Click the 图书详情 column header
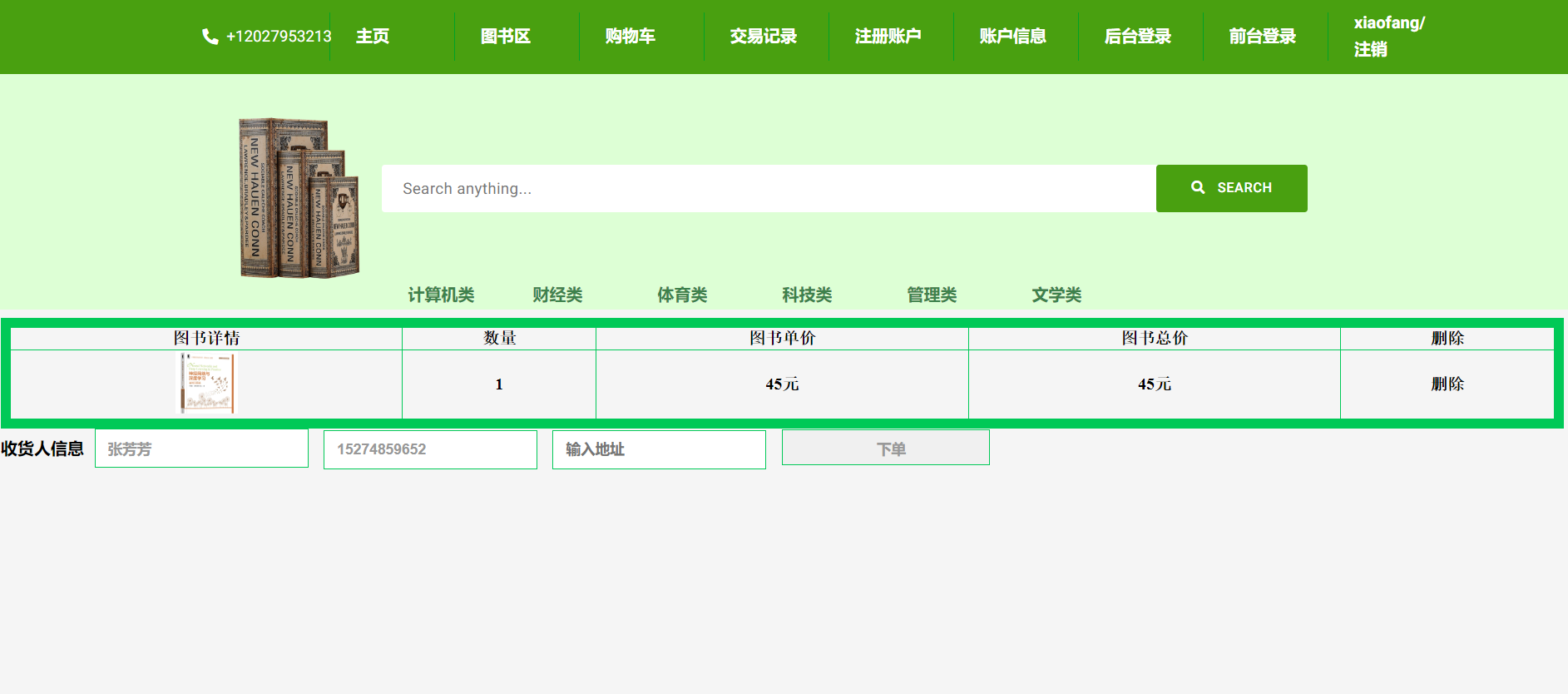 [x=206, y=338]
